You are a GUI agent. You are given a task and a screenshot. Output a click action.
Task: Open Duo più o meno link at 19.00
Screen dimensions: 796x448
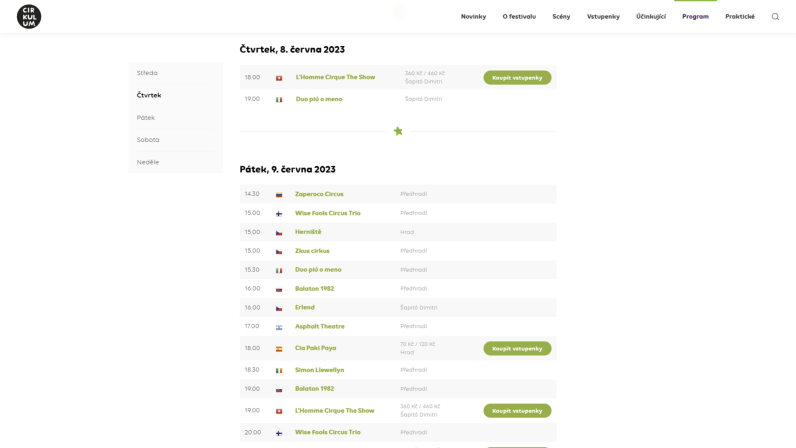coord(319,99)
